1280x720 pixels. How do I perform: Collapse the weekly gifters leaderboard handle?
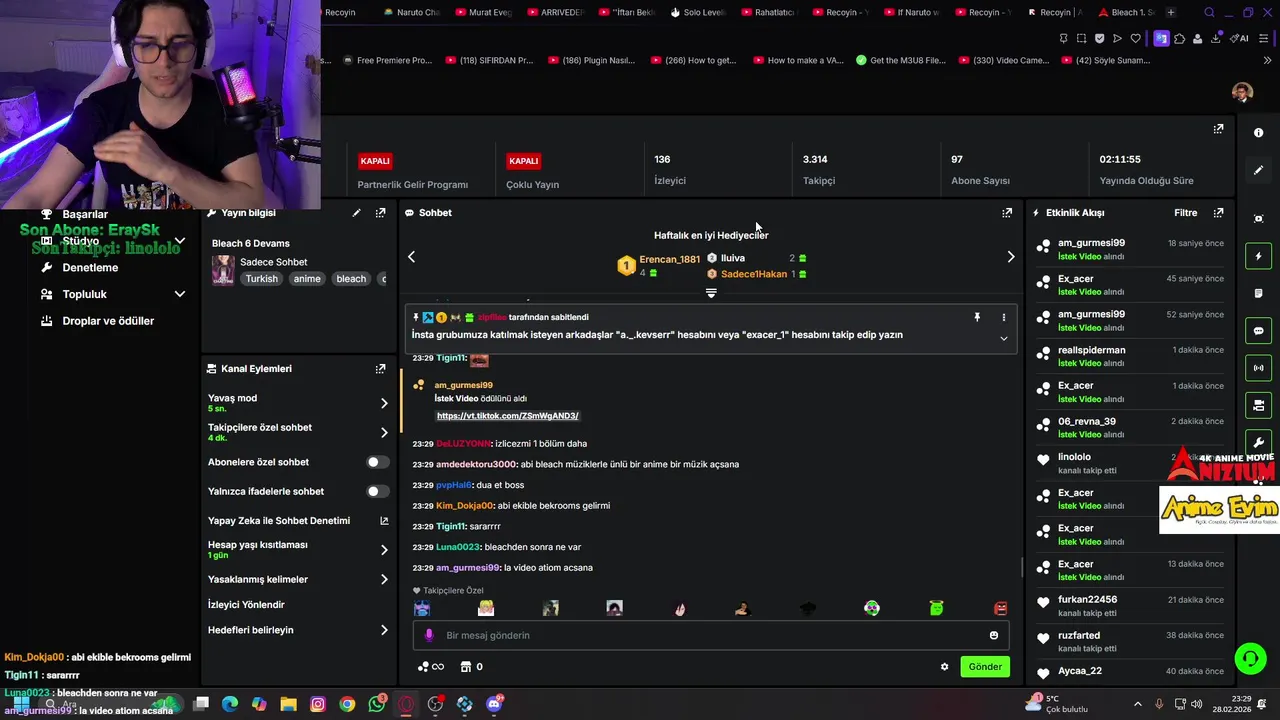711,293
